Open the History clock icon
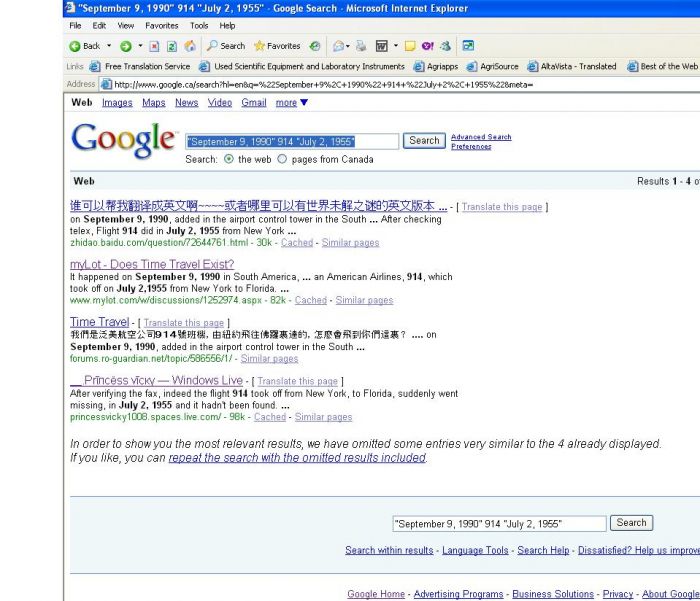Image resolution: width=700 pixels, height=601 pixels. click(x=315, y=46)
